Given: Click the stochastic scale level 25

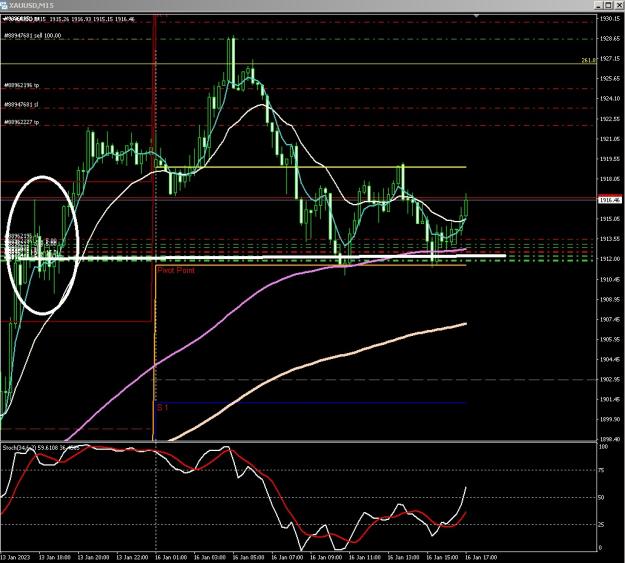Looking at the screenshot, I should (602, 525).
